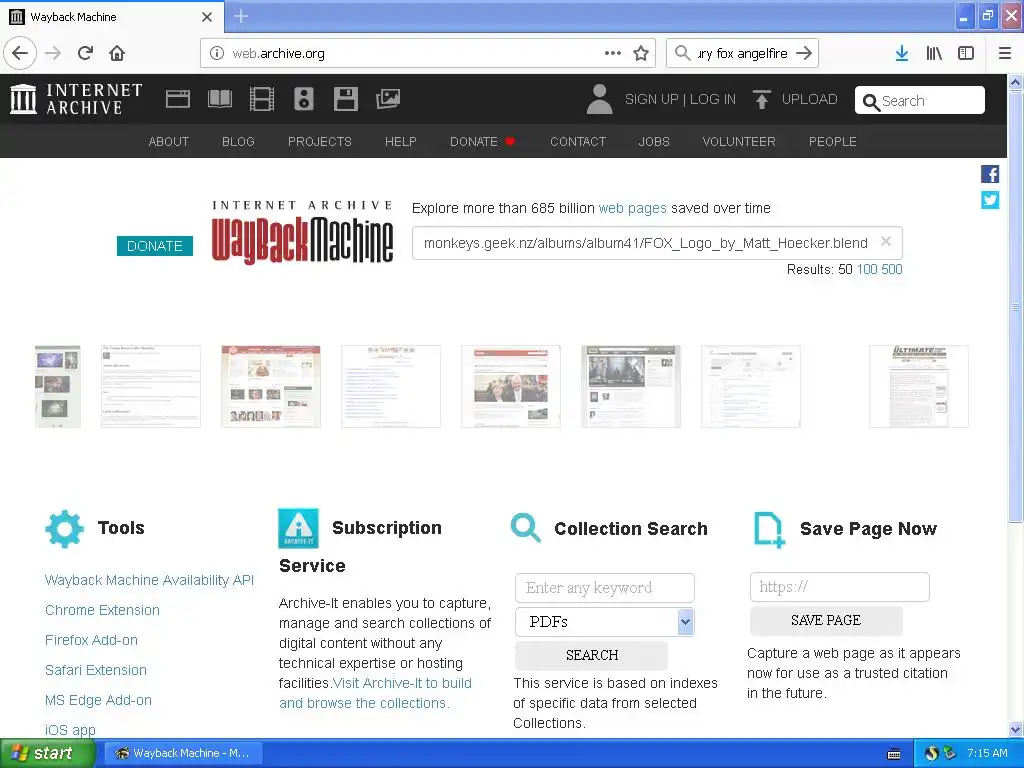Click the teal DONATE button
The height and width of the screenshot is (768, 1024).
155,246
